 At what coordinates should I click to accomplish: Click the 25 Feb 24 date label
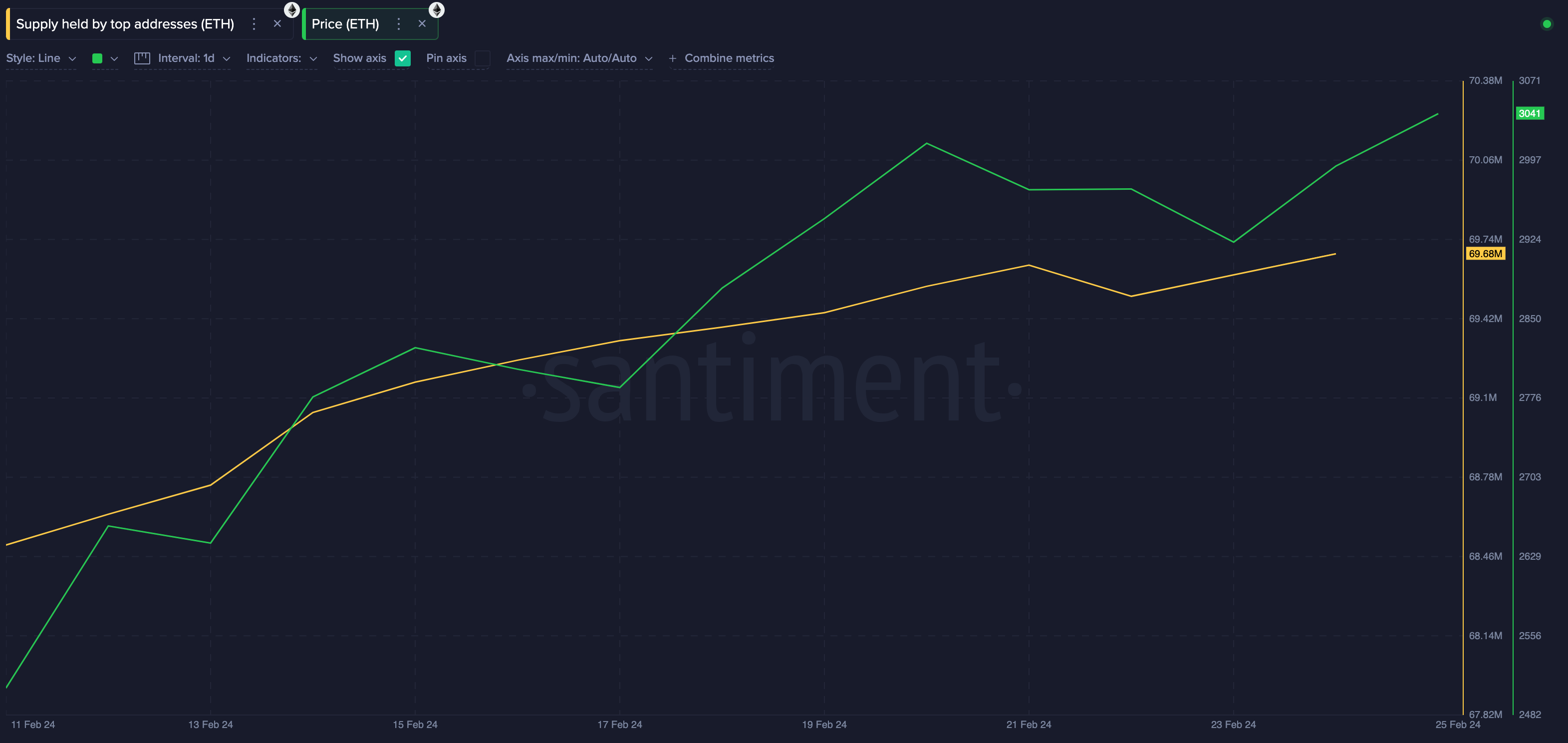tap(1458, 725)
